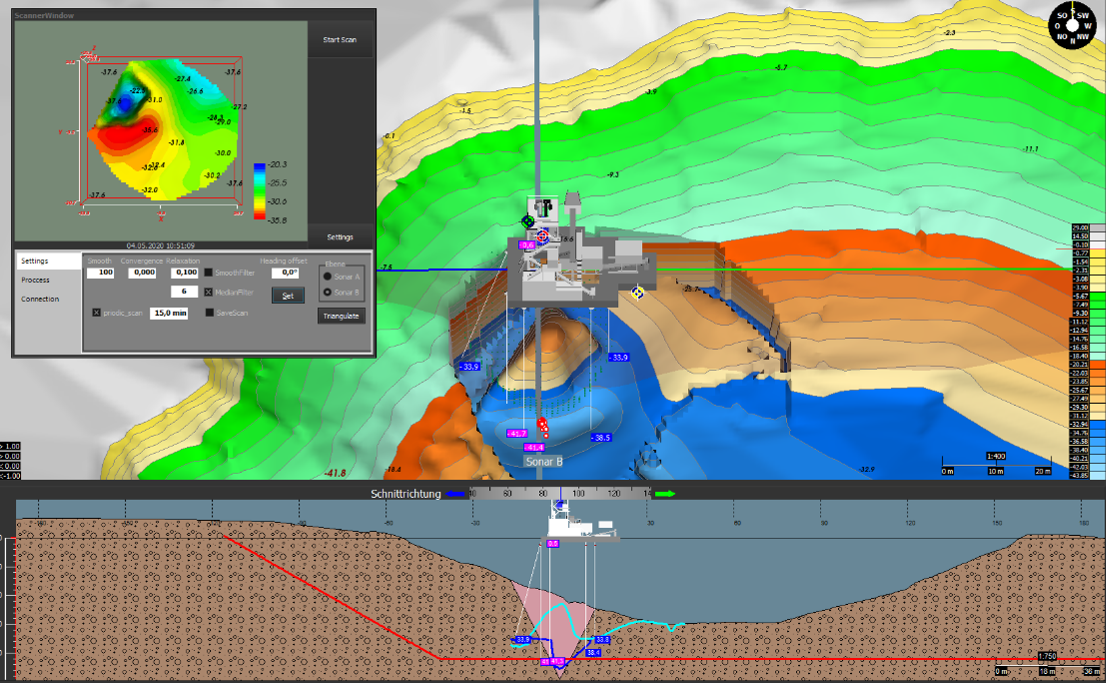Click the blue -32.94 legend swatch

tap(1098, 425)
